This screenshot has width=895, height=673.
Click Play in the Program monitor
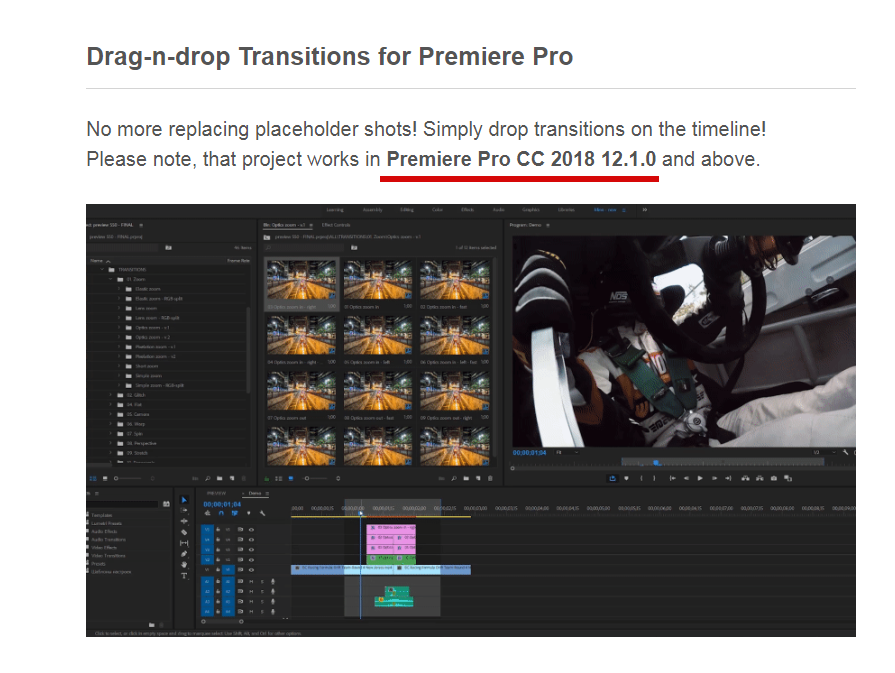point(700,478)
